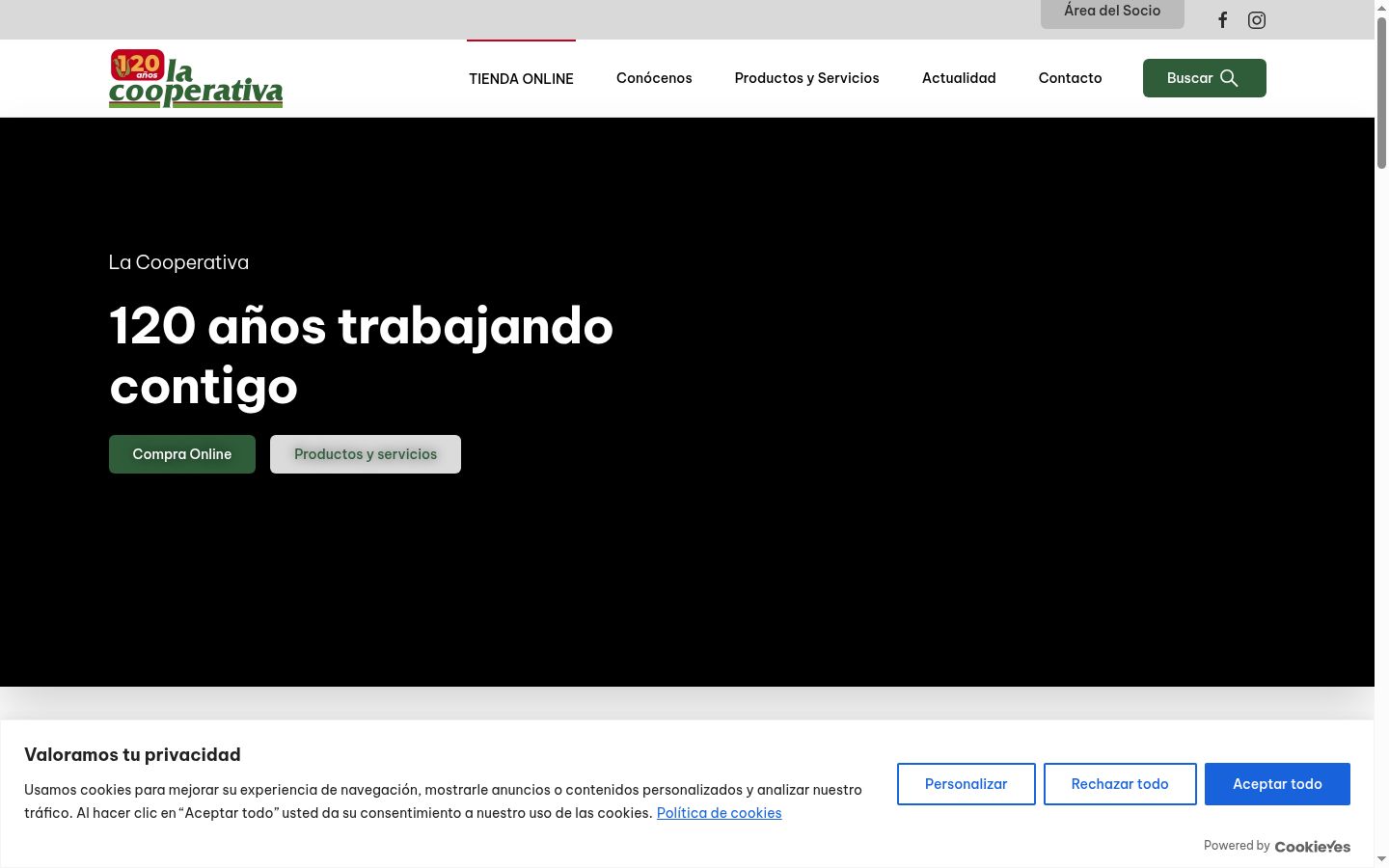Click the '120 años trabajando contigo' heading

click(x=361, y=356)
